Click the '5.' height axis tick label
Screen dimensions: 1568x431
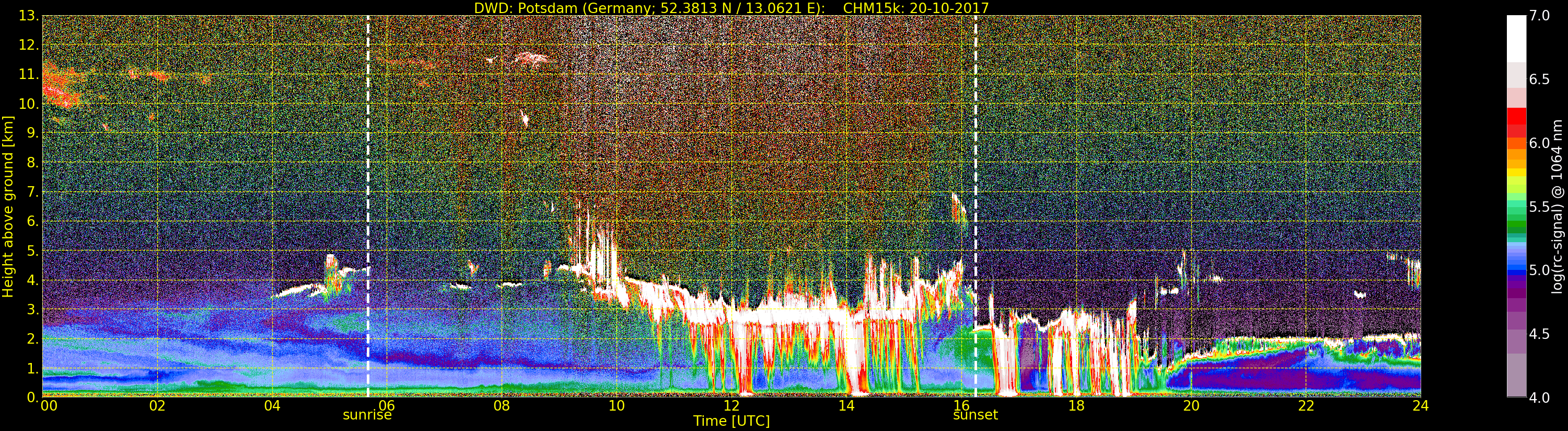click(32, 251)
